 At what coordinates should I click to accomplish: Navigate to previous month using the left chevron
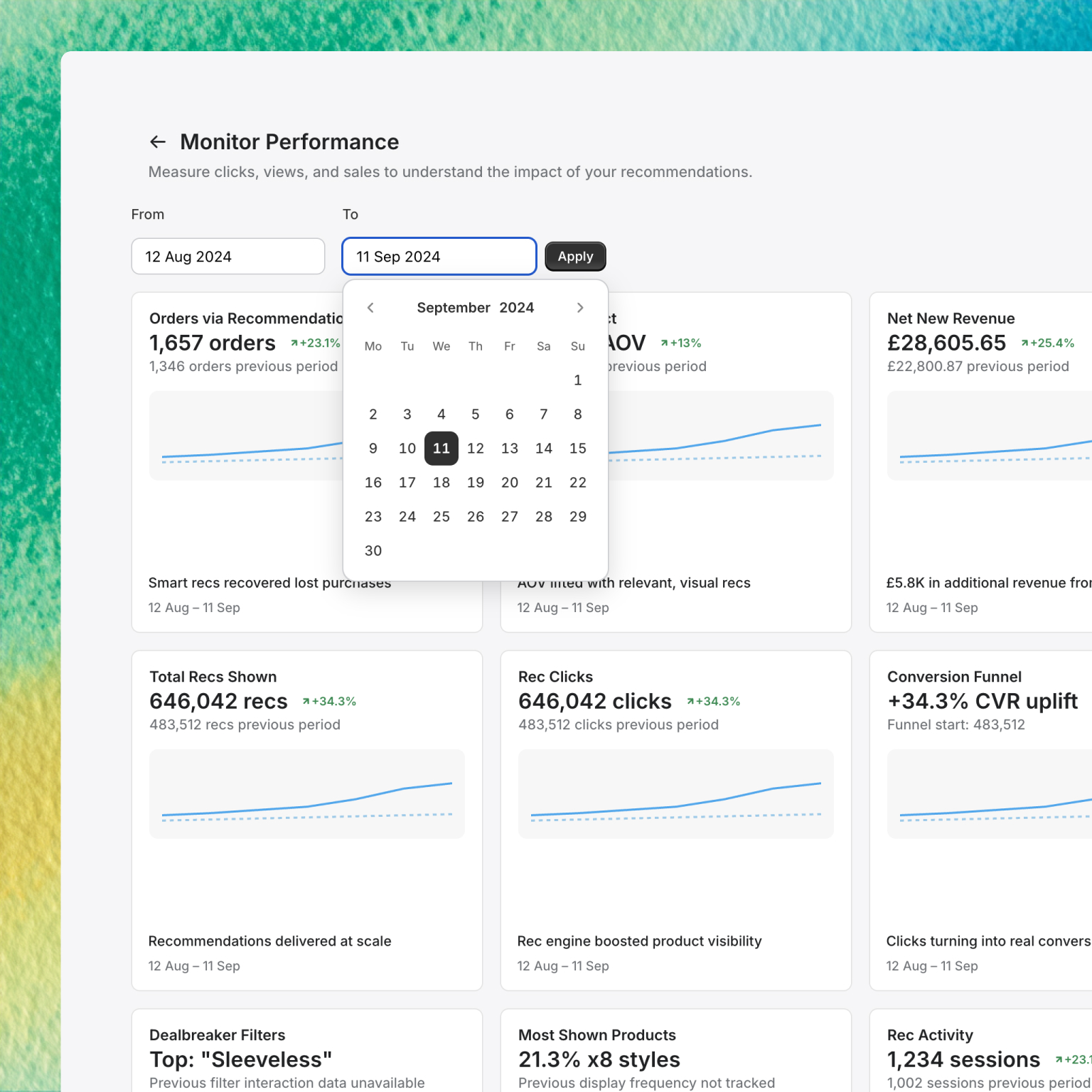[x=370, y=307]
